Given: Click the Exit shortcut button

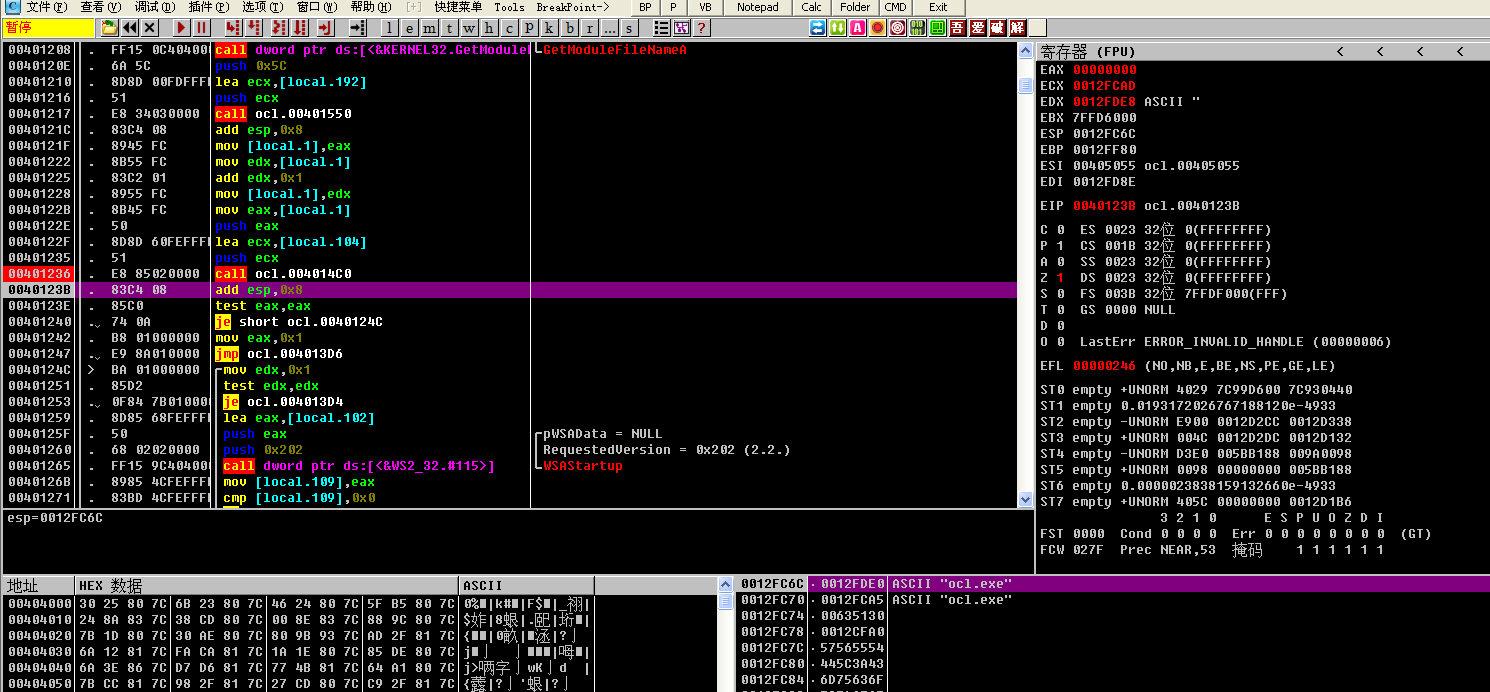Looking at the screenshot, I should (x=938, y=7).
